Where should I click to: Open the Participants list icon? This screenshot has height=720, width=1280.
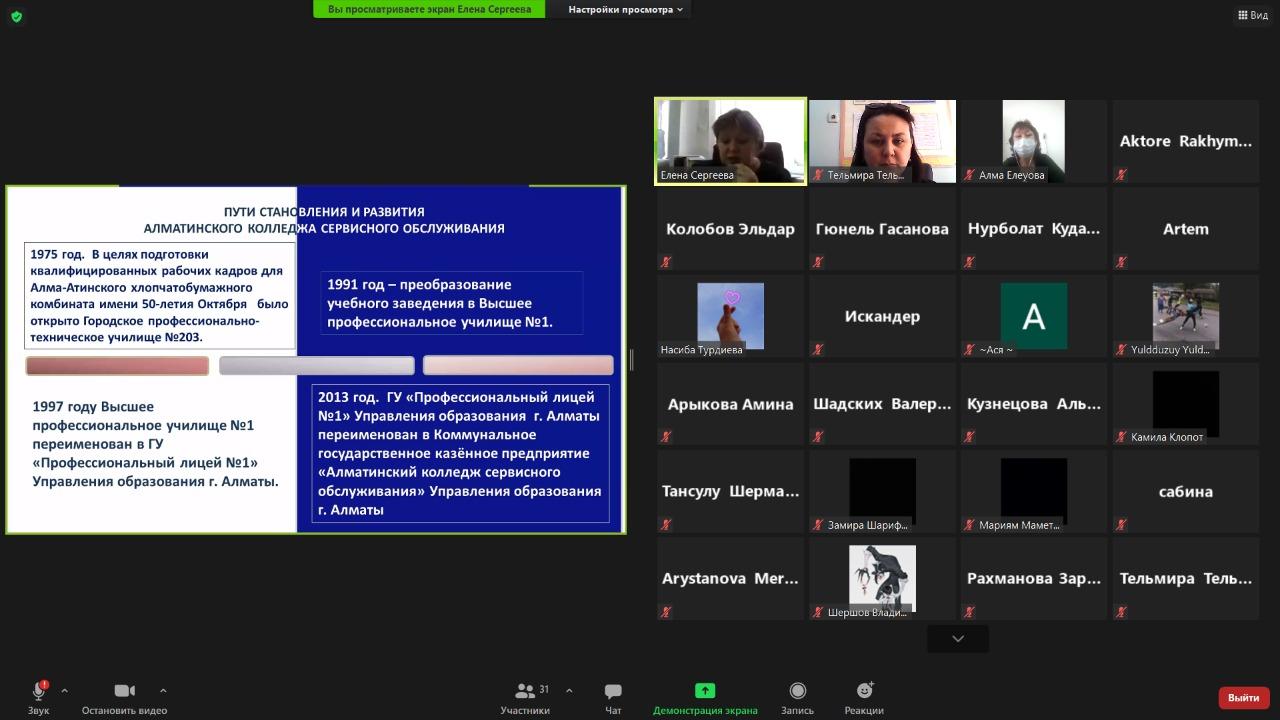point(525,691)
